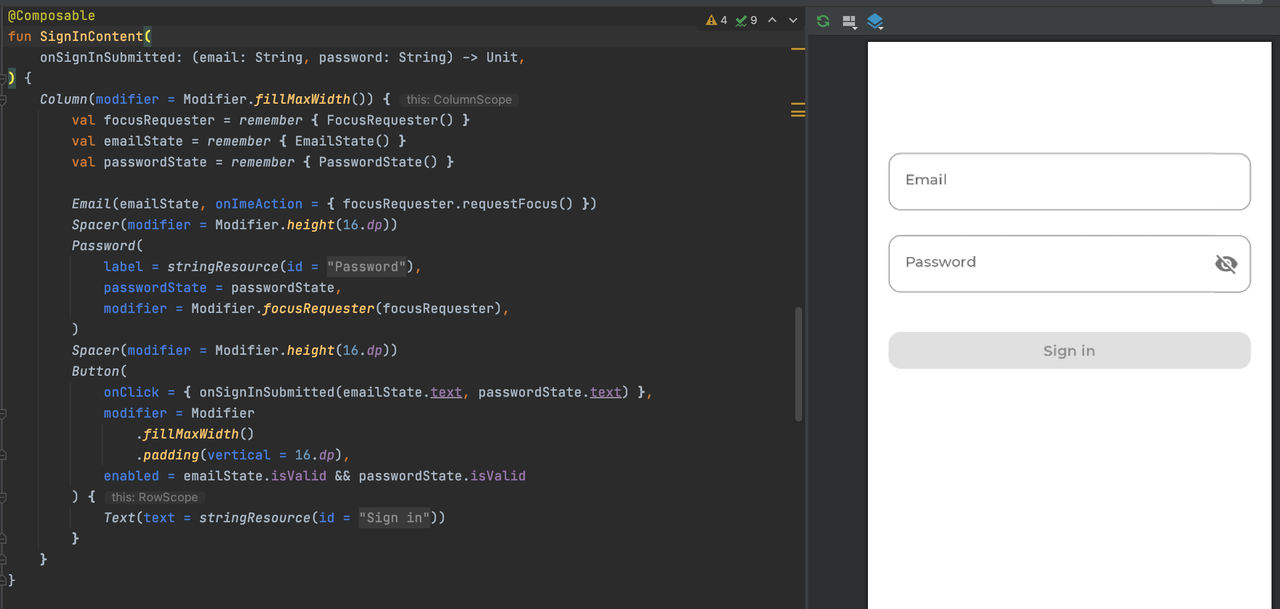
Task: Open the preview layout mode dropdown
Action: pos(850,21)
